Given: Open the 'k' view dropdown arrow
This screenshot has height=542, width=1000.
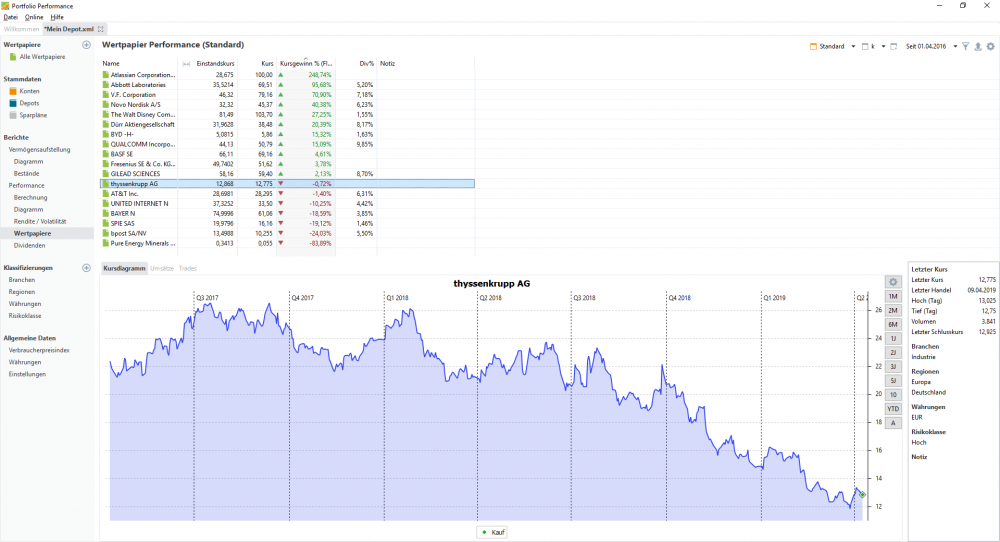Looking at the screenshot, I should point(883,47).
